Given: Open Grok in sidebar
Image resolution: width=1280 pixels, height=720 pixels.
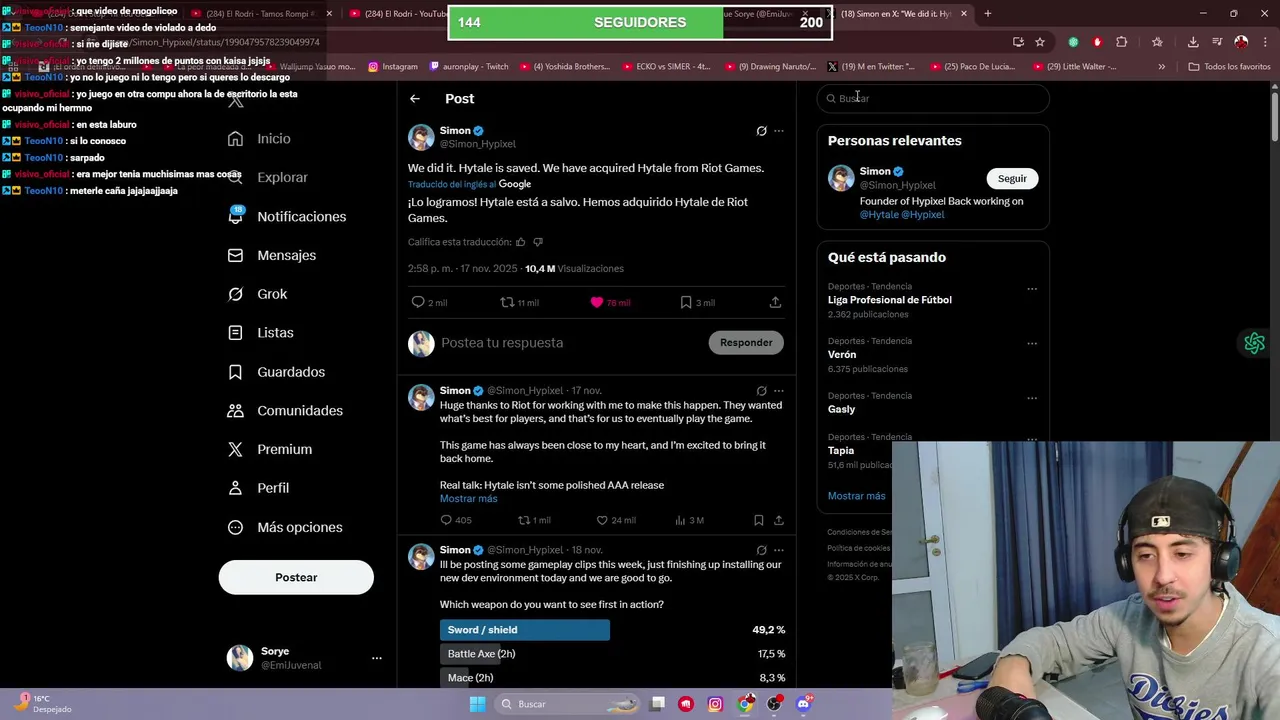Looking at the screenshot, I should click(x=257, y=294).
